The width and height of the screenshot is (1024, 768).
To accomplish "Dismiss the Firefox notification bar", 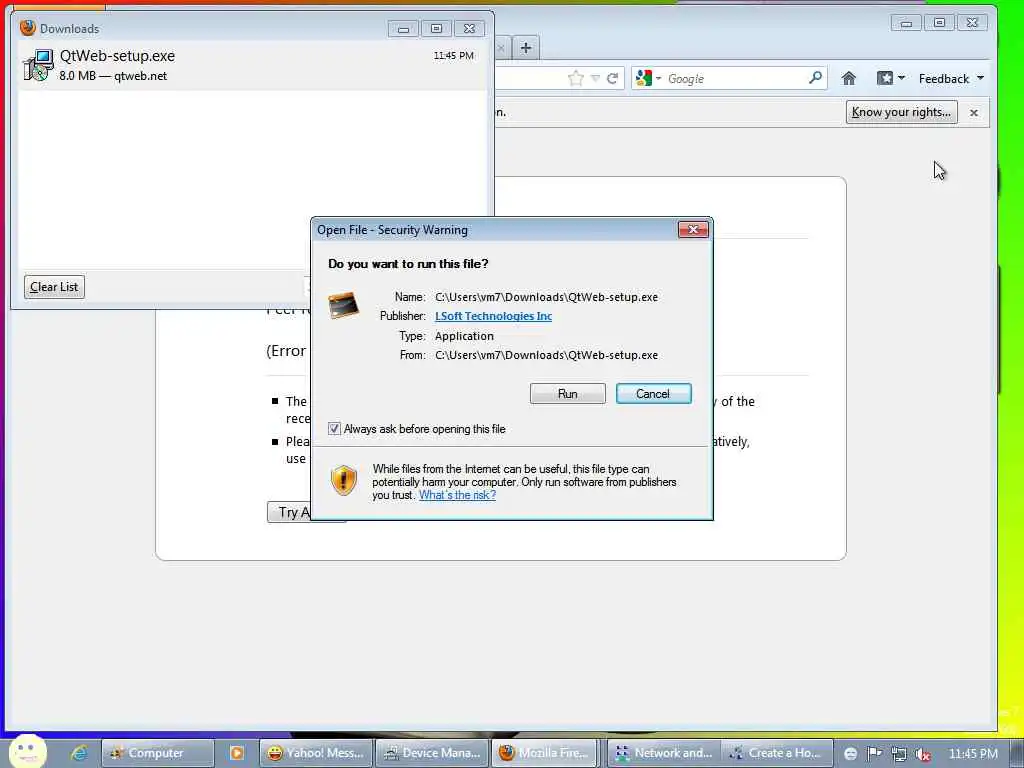I will tap(974, 112).
